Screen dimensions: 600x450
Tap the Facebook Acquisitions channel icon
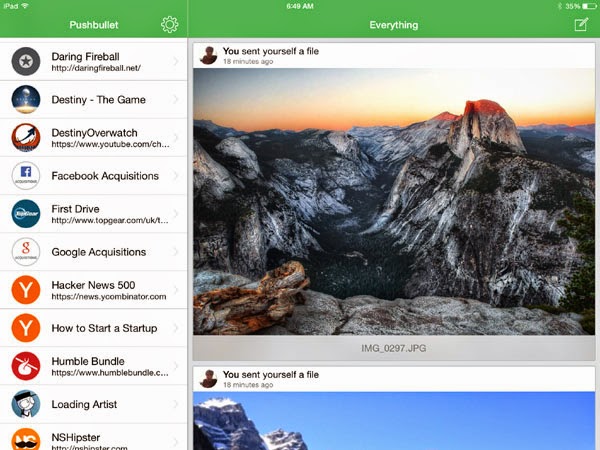26,176
